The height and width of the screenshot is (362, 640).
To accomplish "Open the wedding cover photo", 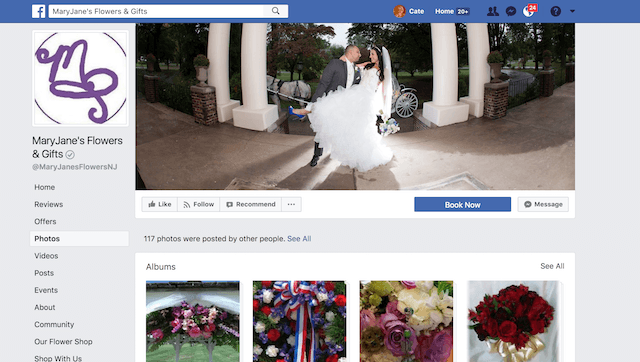I will (355, 107).
